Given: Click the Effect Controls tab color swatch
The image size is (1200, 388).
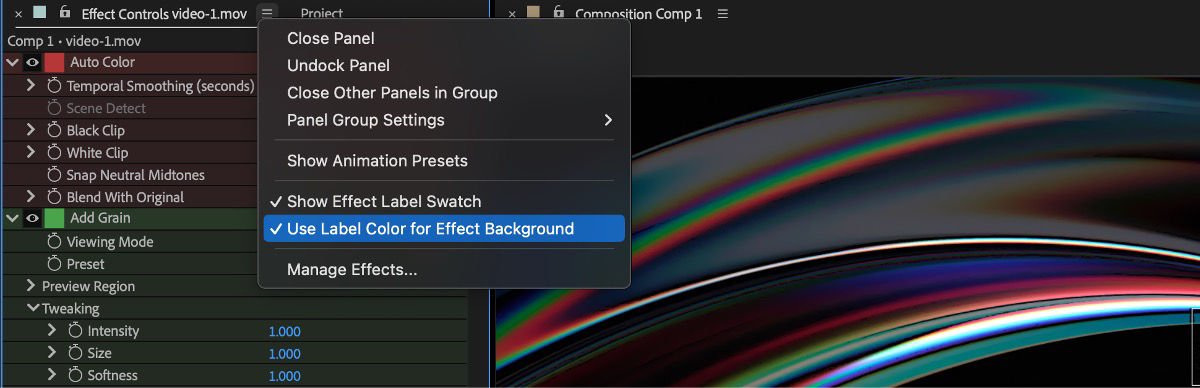Looking at the screenshot, I should [40, 13].
